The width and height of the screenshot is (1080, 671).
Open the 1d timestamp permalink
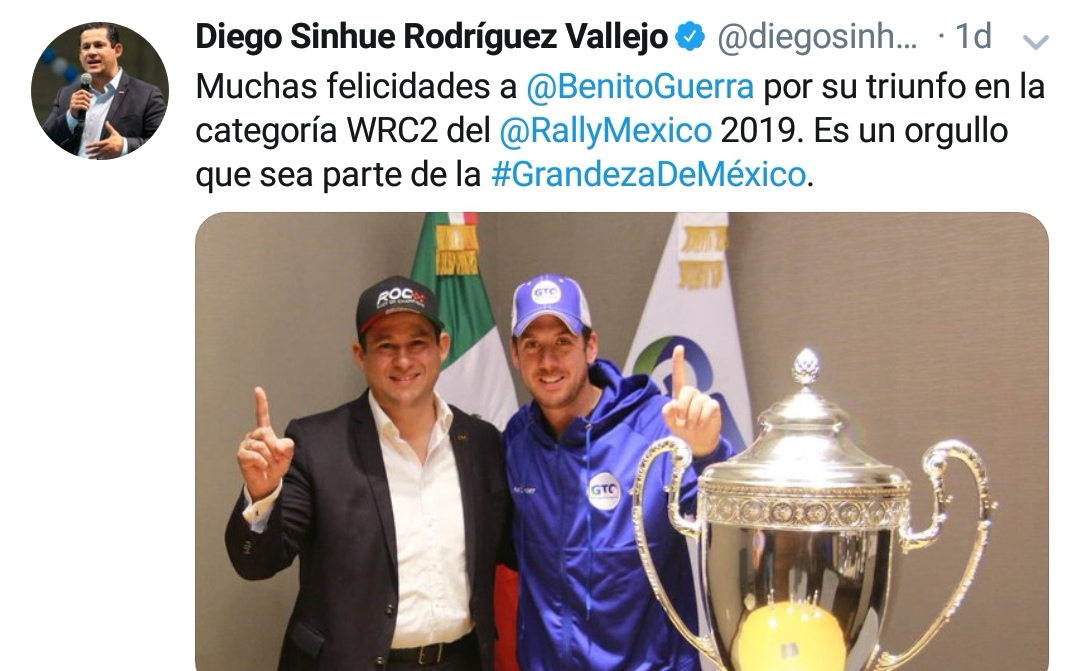(973, 36)
